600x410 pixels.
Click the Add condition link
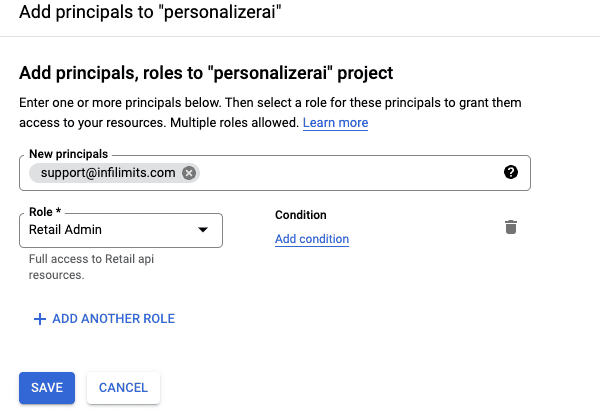312,239
